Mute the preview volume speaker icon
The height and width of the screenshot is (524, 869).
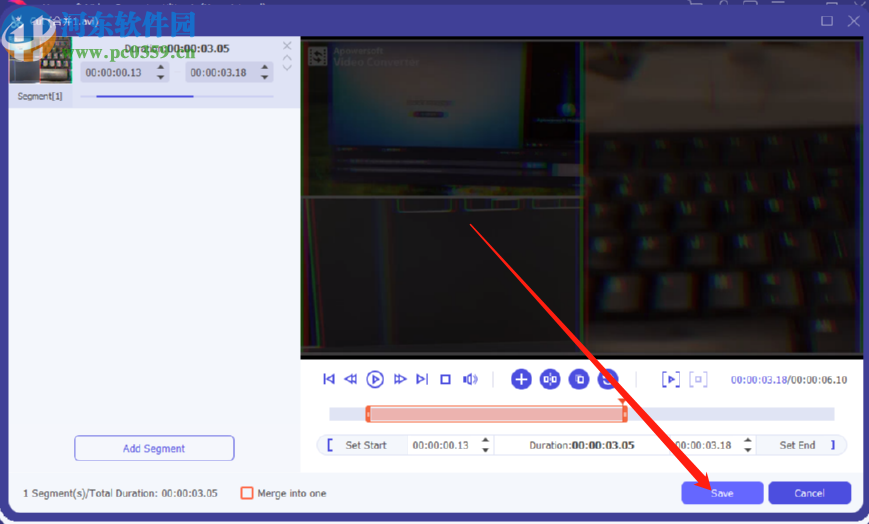pyautogui.click(x=470, y=379)
